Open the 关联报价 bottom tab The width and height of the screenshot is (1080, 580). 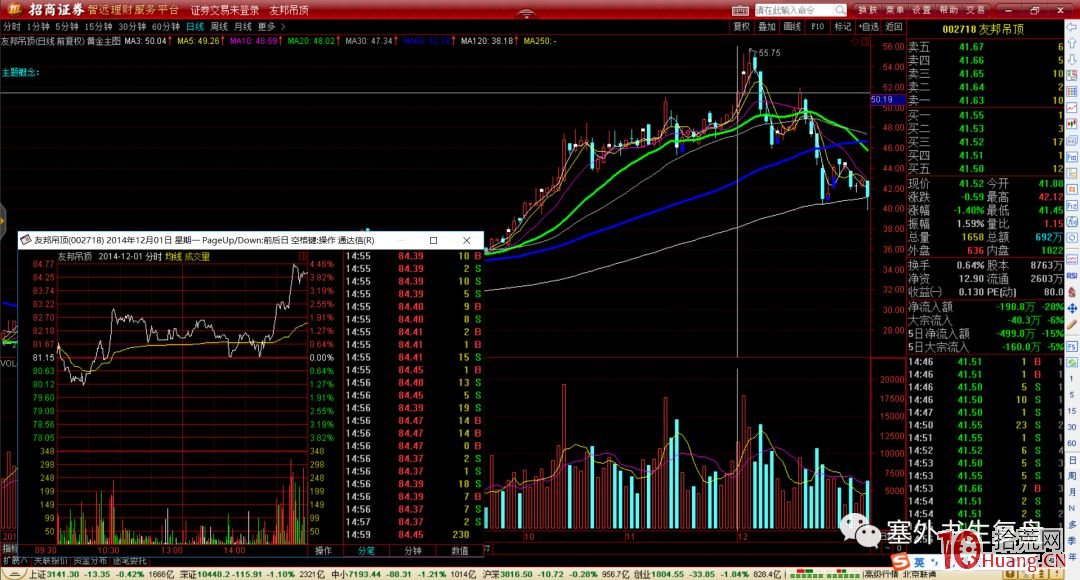click(50, 561)
